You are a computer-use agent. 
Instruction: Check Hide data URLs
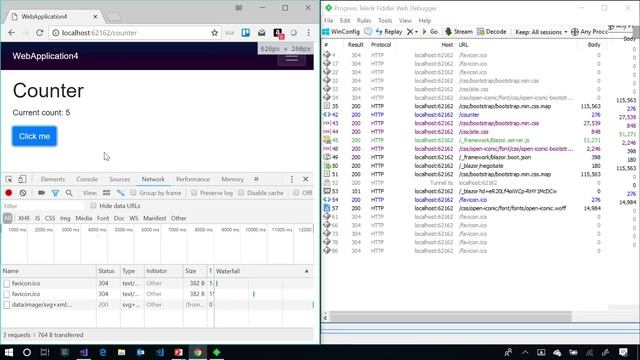point(93,206)
